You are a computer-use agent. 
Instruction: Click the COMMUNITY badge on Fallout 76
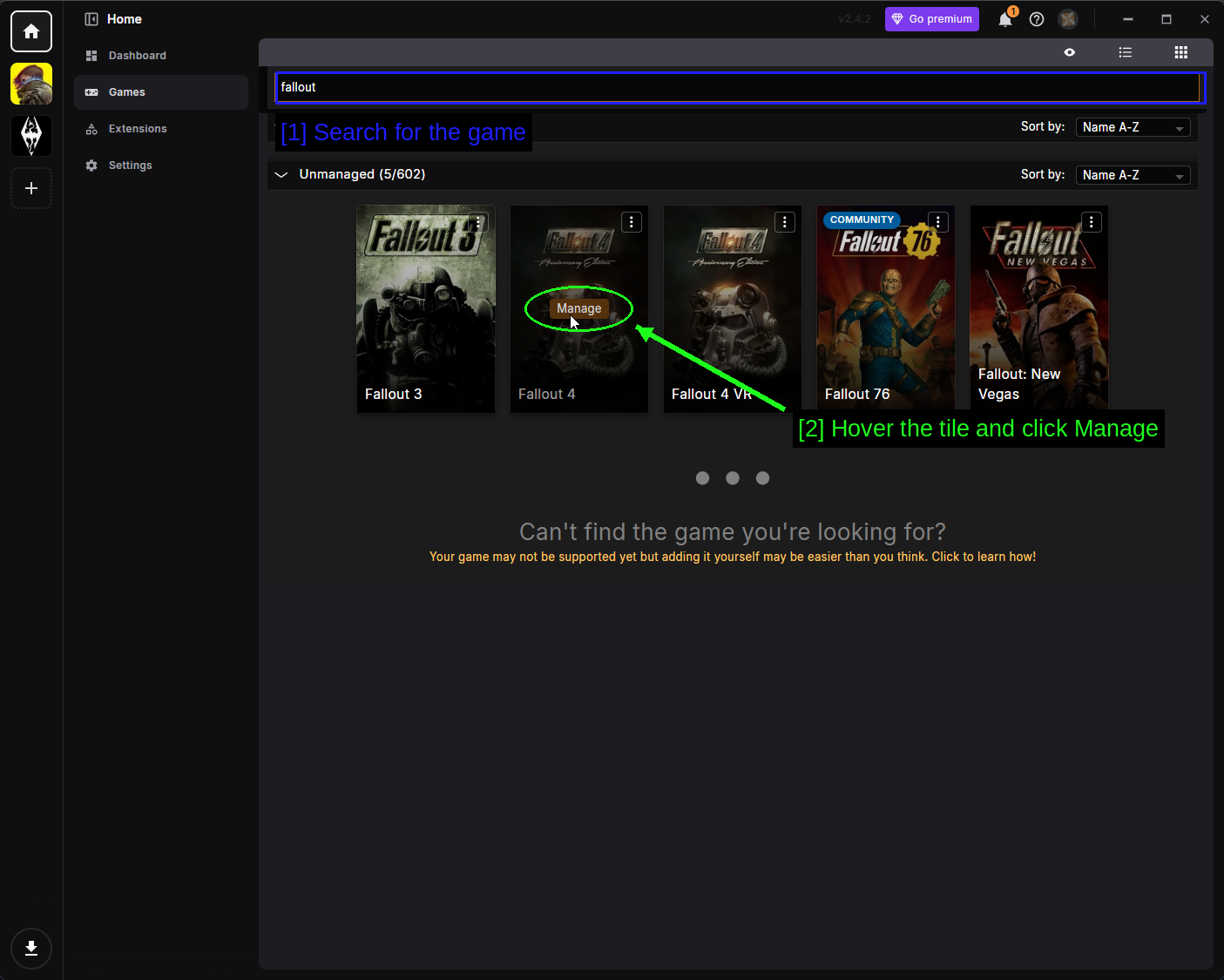(x=862, y=220)
